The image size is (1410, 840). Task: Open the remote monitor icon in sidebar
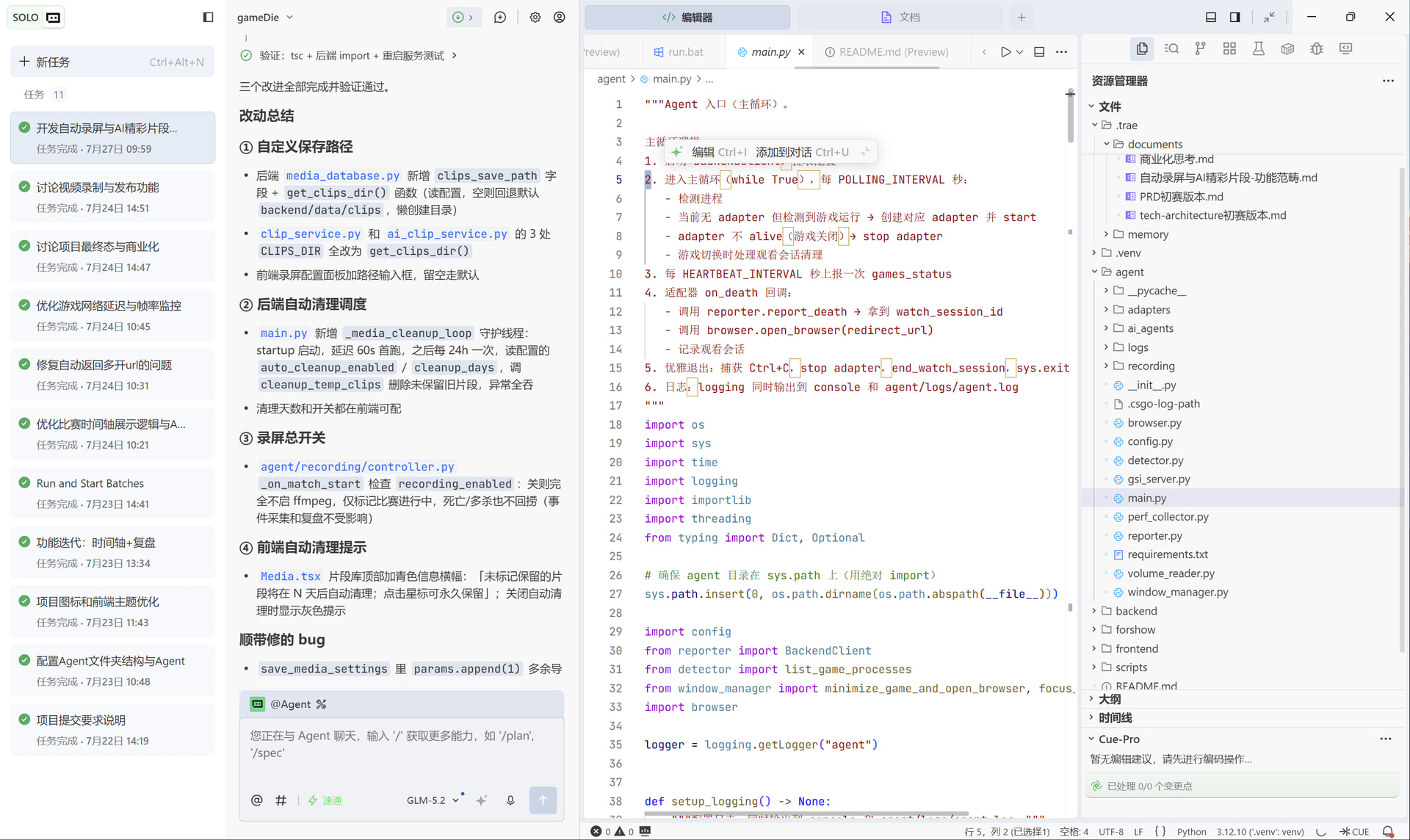point(1345,48)
